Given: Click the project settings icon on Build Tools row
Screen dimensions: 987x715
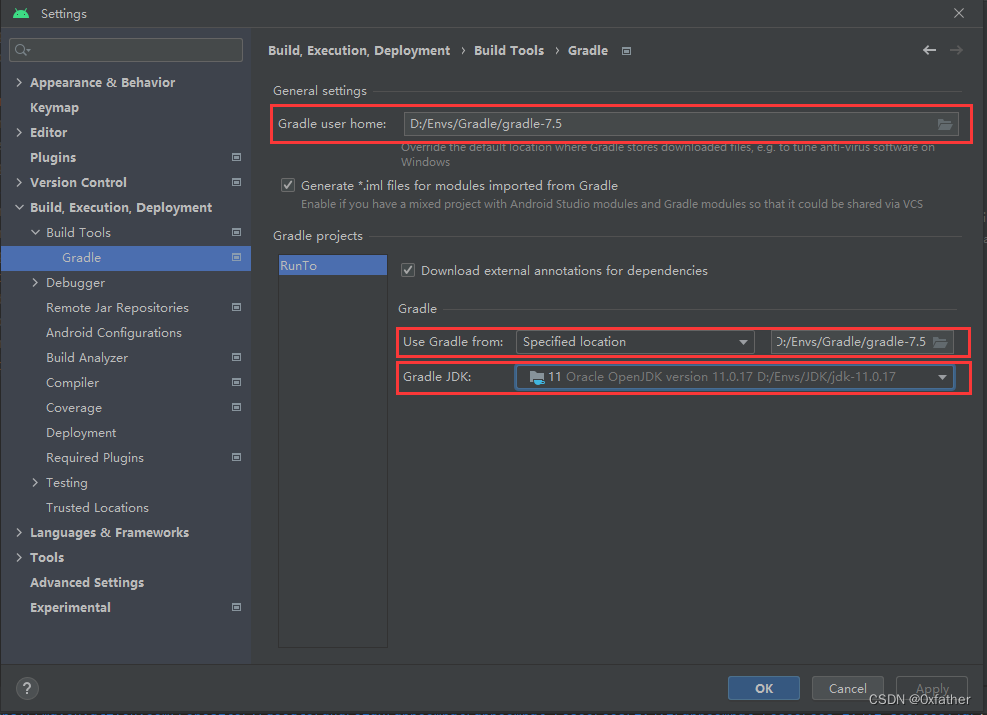Looking at the screenshot, I should (237, 232).
